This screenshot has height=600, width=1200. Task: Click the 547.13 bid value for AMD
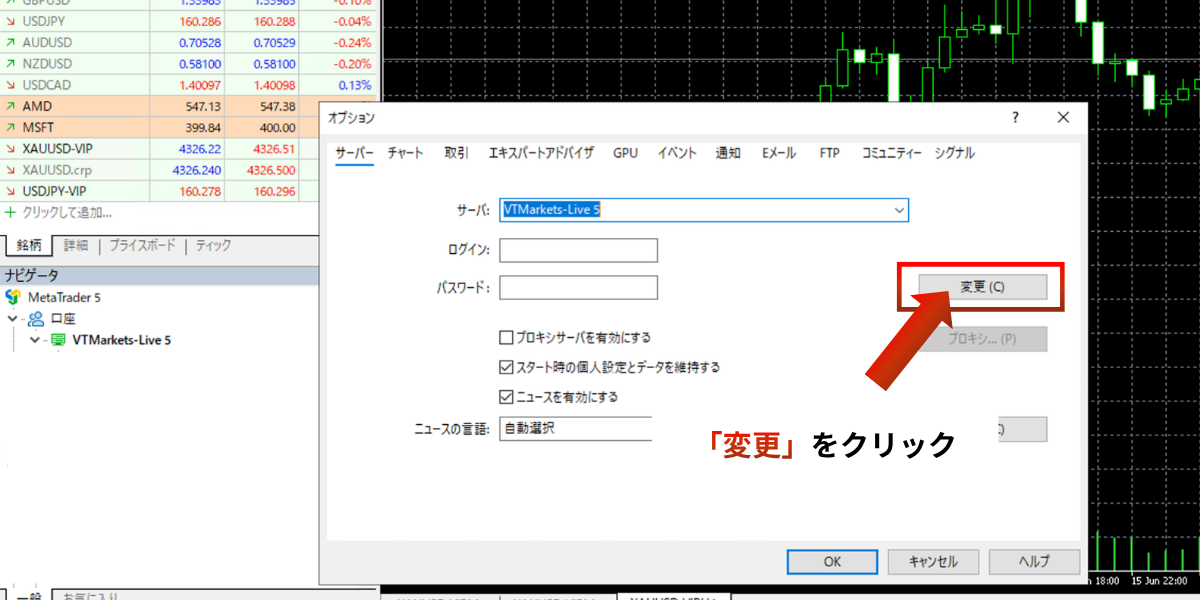(x=201, y=106)
